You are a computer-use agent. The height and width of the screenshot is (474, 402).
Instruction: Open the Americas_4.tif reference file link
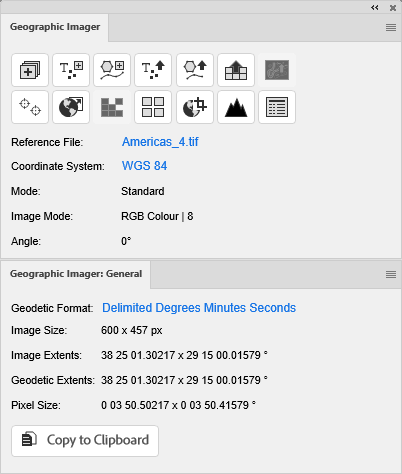pos(160,142)
